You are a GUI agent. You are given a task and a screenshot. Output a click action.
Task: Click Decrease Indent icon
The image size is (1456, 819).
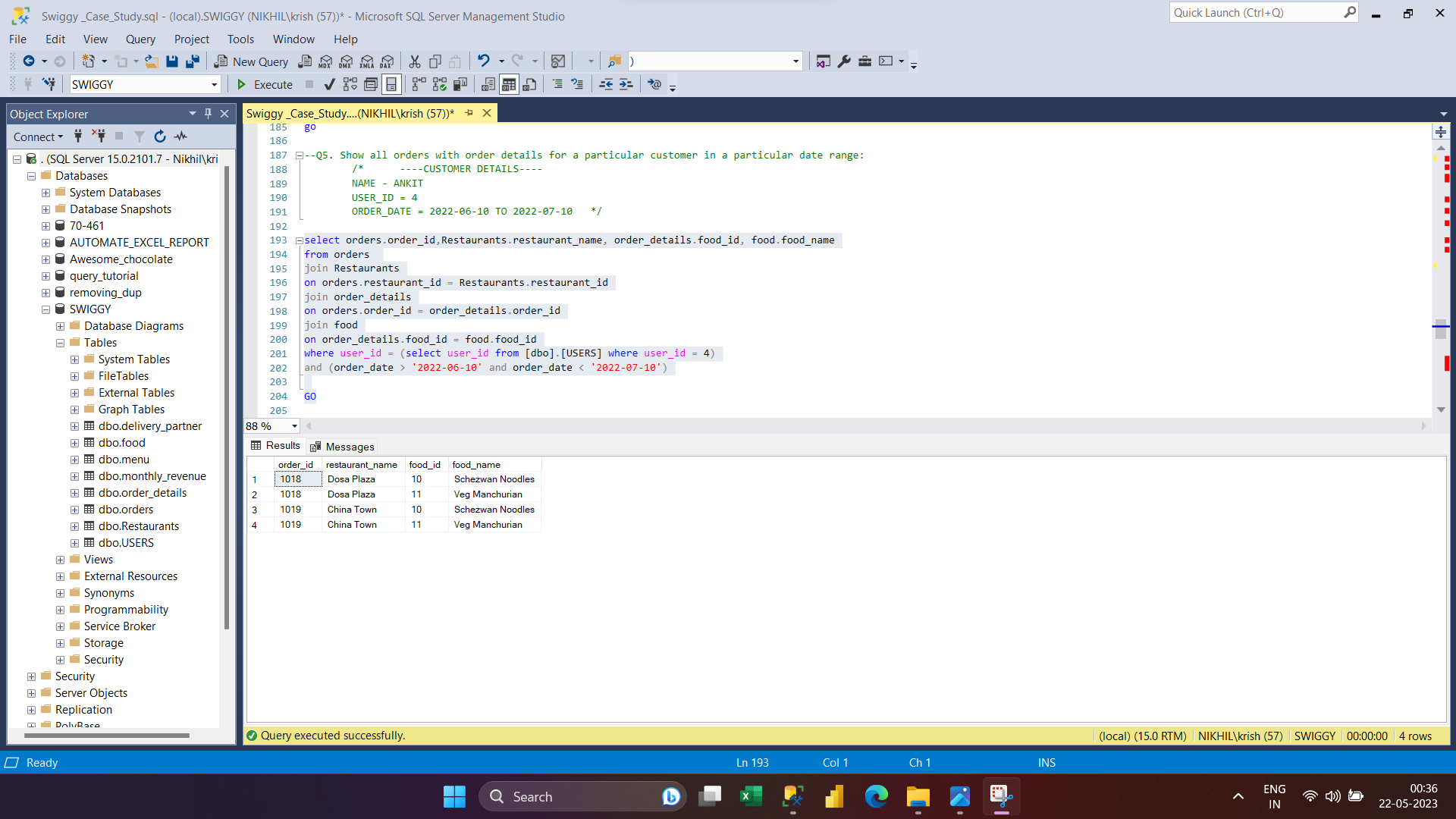tap(606, 84)
